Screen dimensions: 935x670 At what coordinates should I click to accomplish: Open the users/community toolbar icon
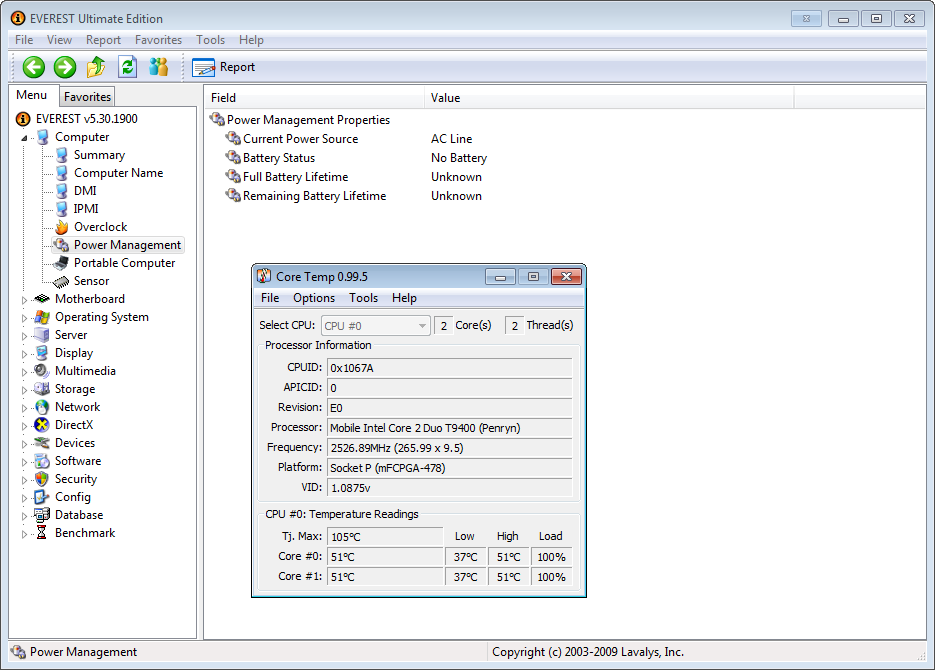point(158,67)
